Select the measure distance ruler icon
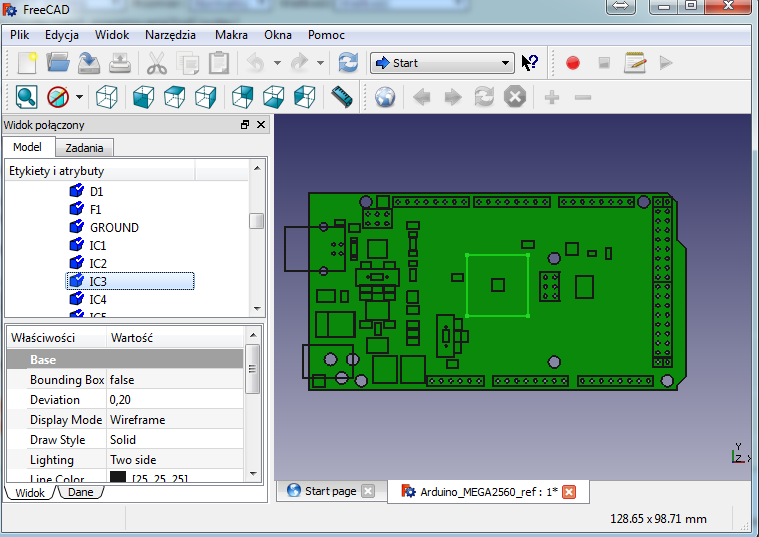The width and height of the screenshot is (759, 537). [x=342, y=97]
